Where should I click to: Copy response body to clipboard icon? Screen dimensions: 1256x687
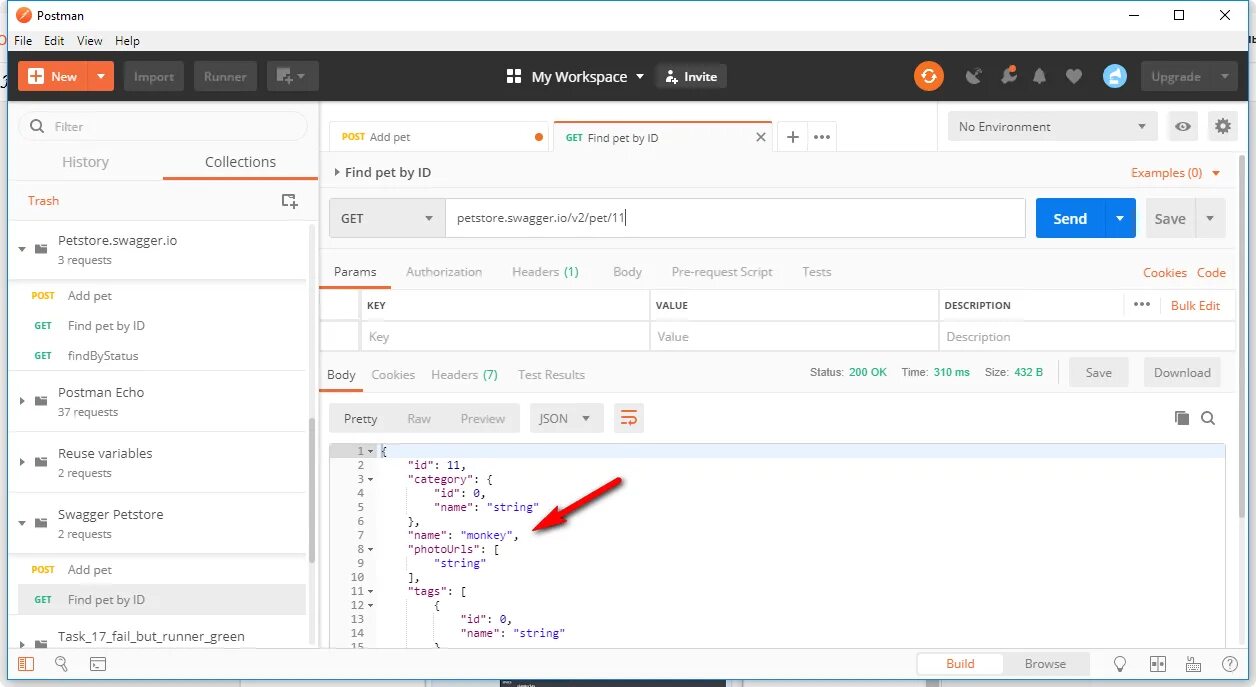1182,418
